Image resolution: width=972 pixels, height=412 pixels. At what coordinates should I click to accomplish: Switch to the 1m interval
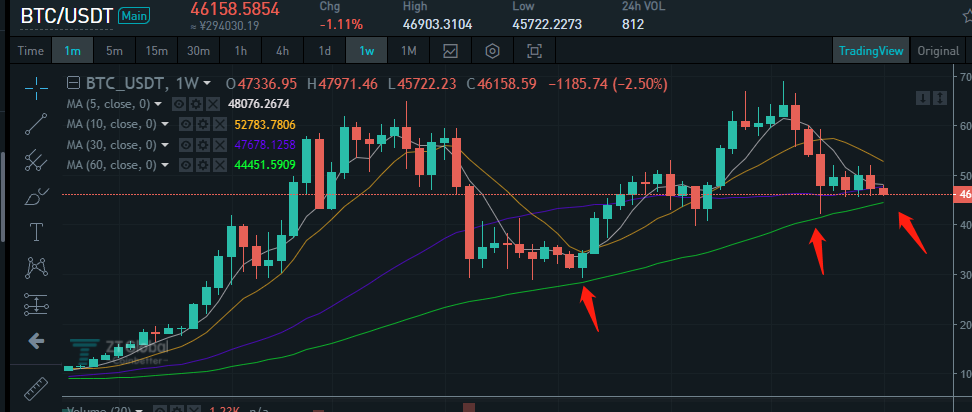click(x=73, y=51)
